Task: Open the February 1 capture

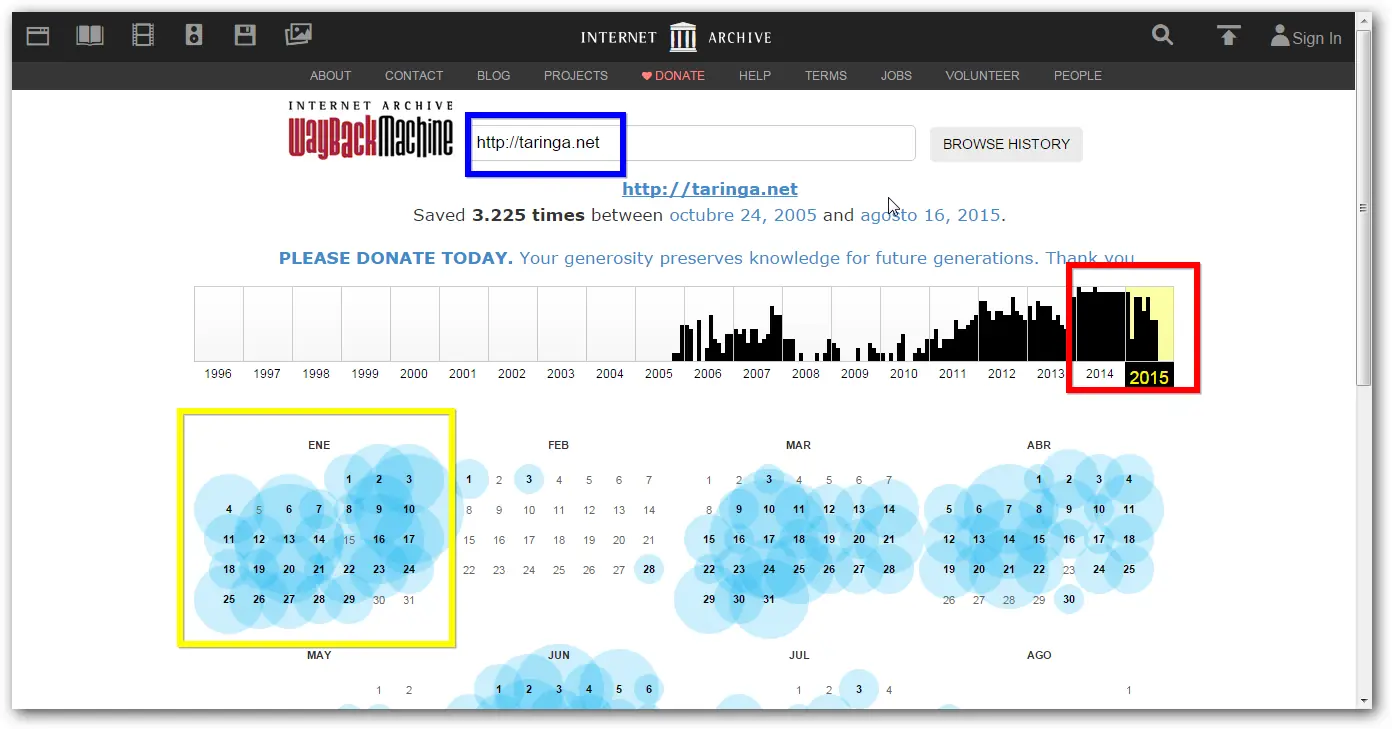Action: tap(469, 480)
